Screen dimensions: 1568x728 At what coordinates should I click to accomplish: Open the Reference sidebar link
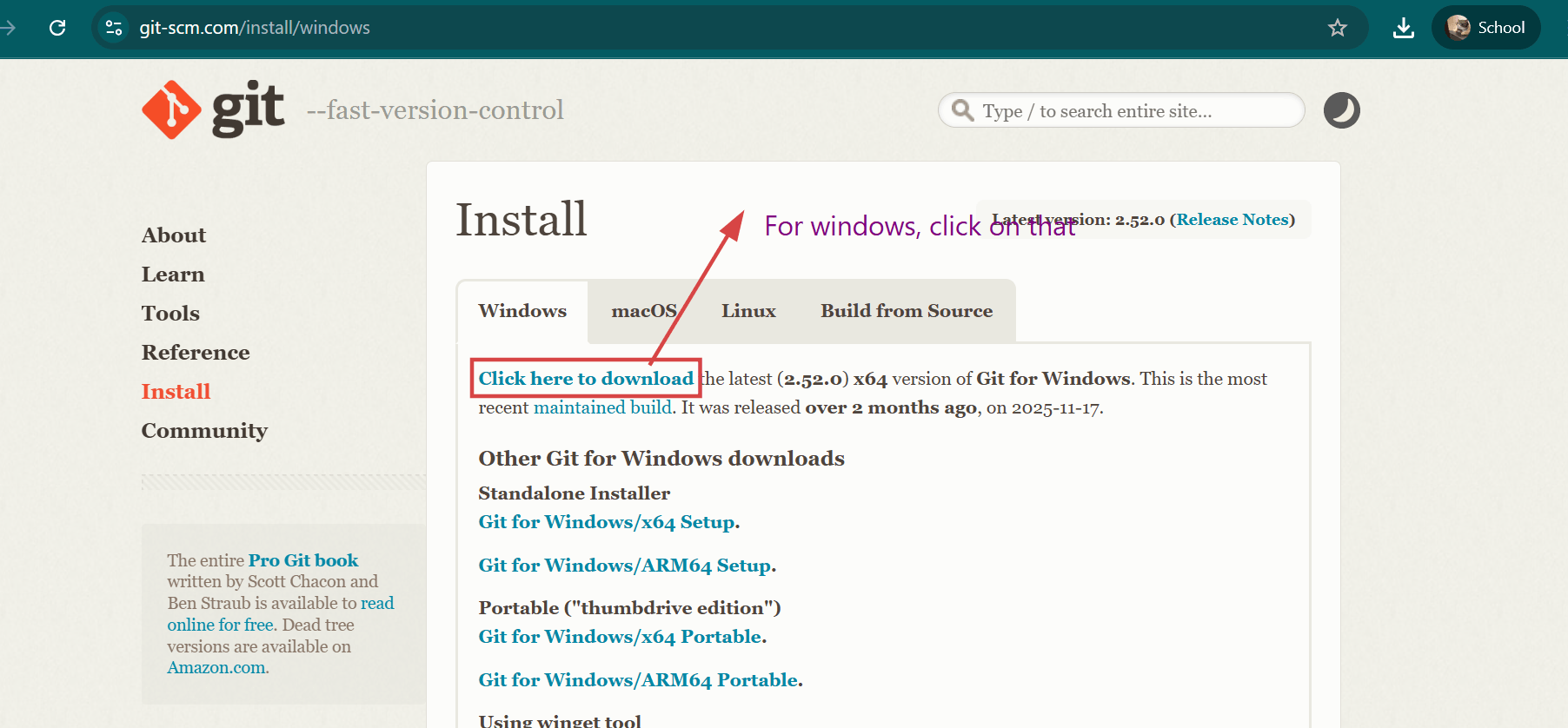coord(196,353)
